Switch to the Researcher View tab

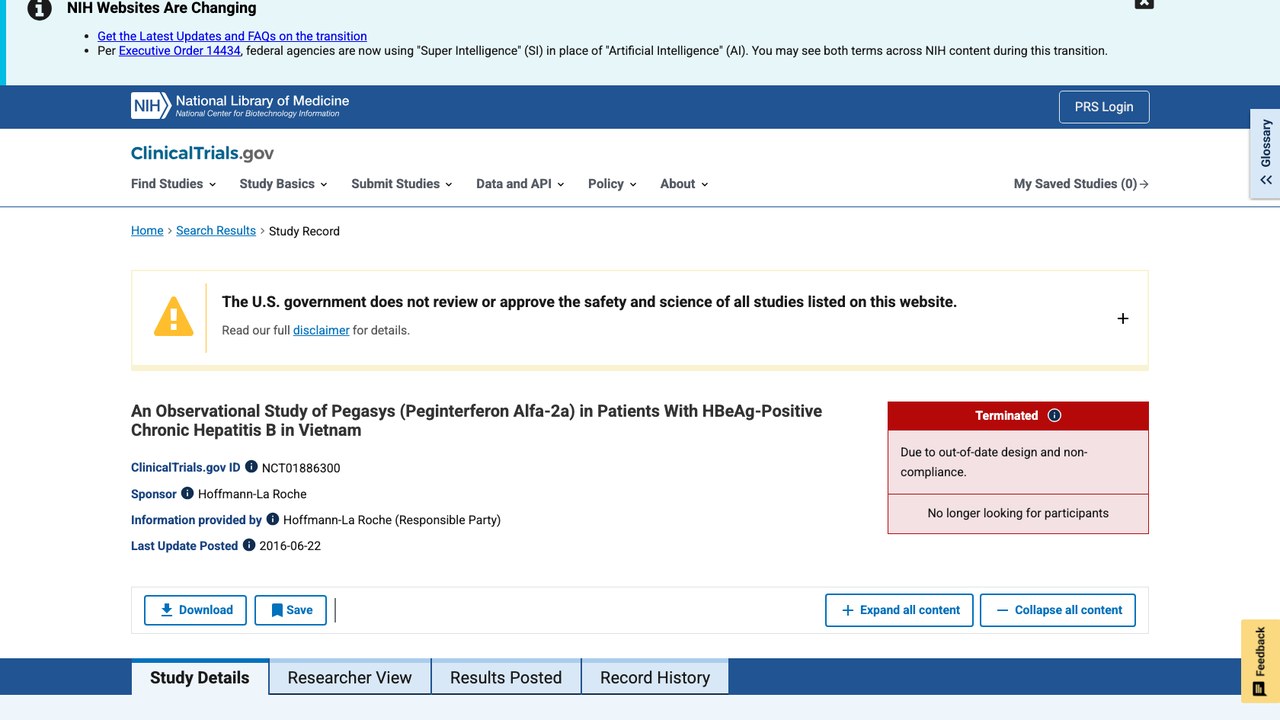coord(350,677)
